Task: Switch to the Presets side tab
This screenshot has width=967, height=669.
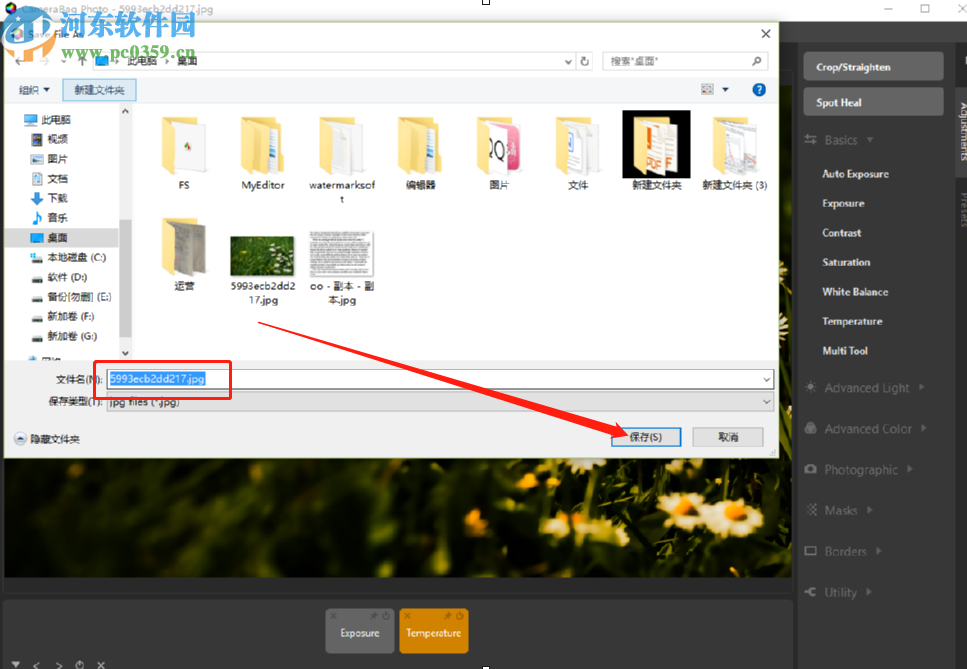Action: (961, 210)
